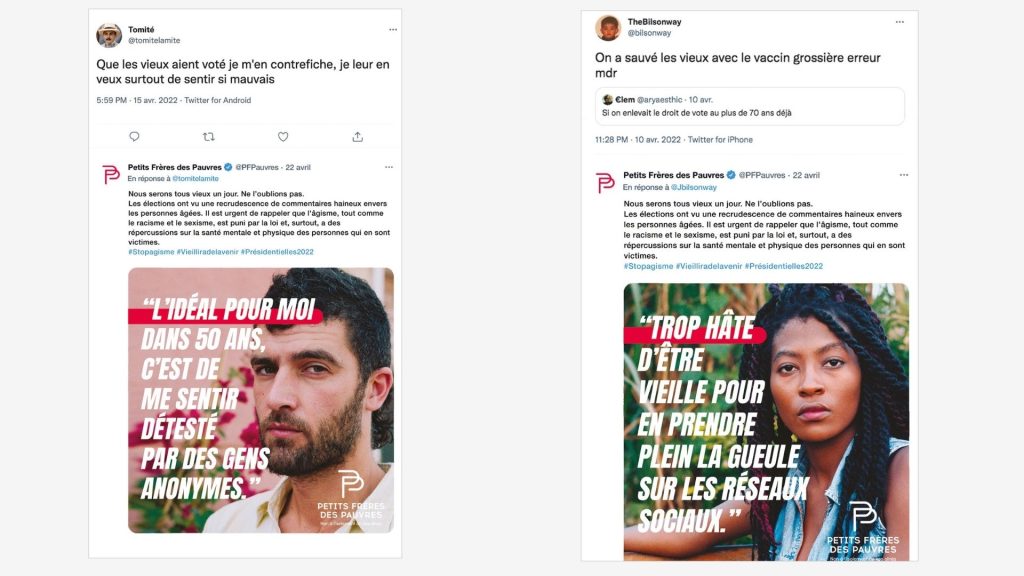1024x576 pixels.
Task: Like Tomité's tweet with the heart icon
Action: tap(283, 136)
